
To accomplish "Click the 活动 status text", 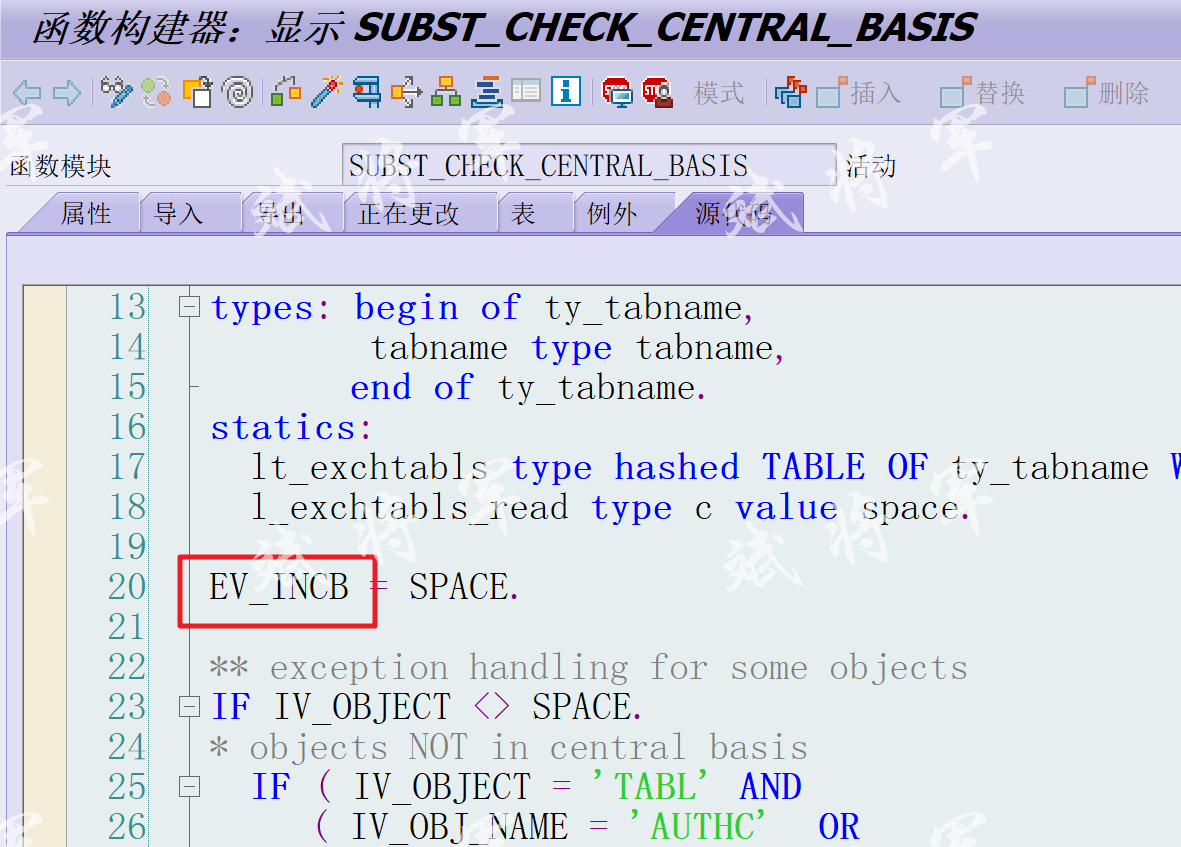I will click(x=871, y=166).
